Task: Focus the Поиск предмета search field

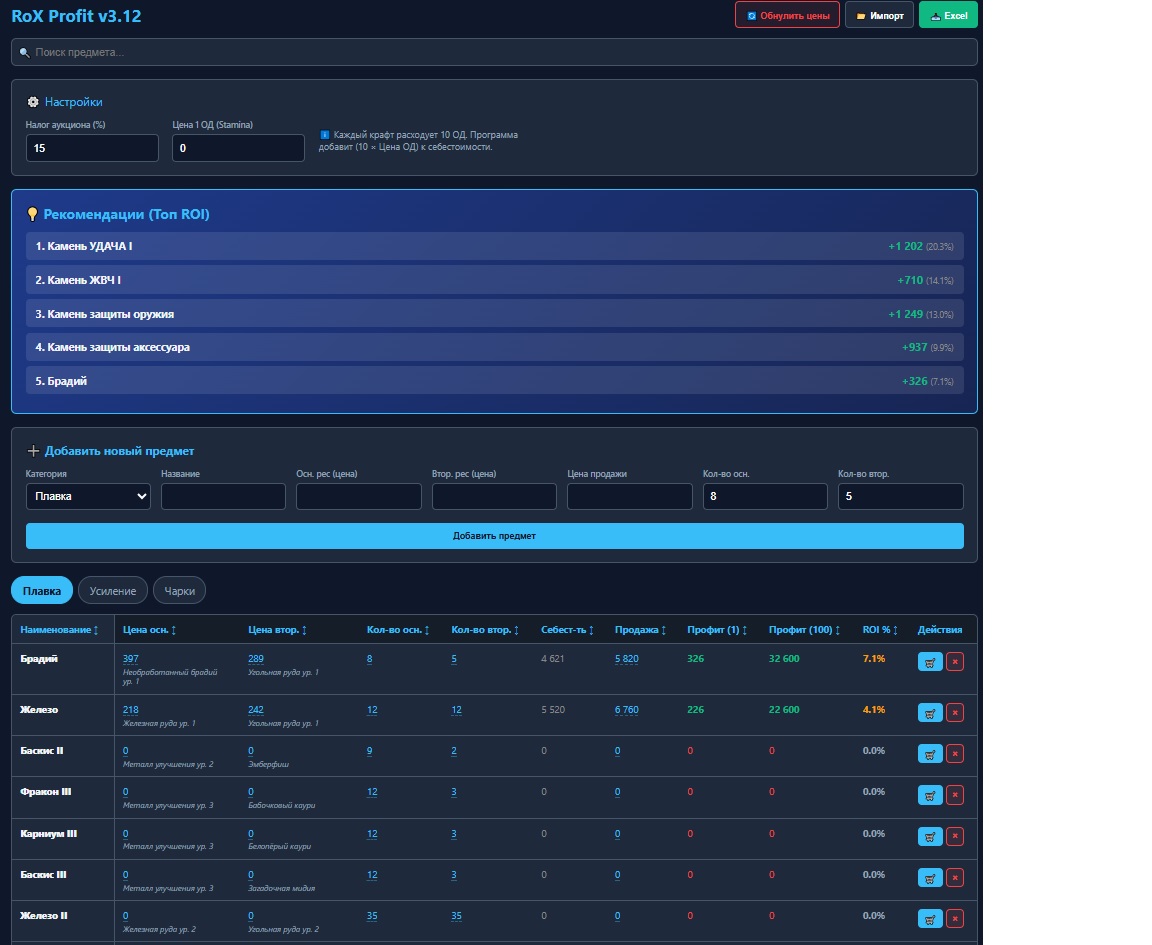Action: pos(494,52)
